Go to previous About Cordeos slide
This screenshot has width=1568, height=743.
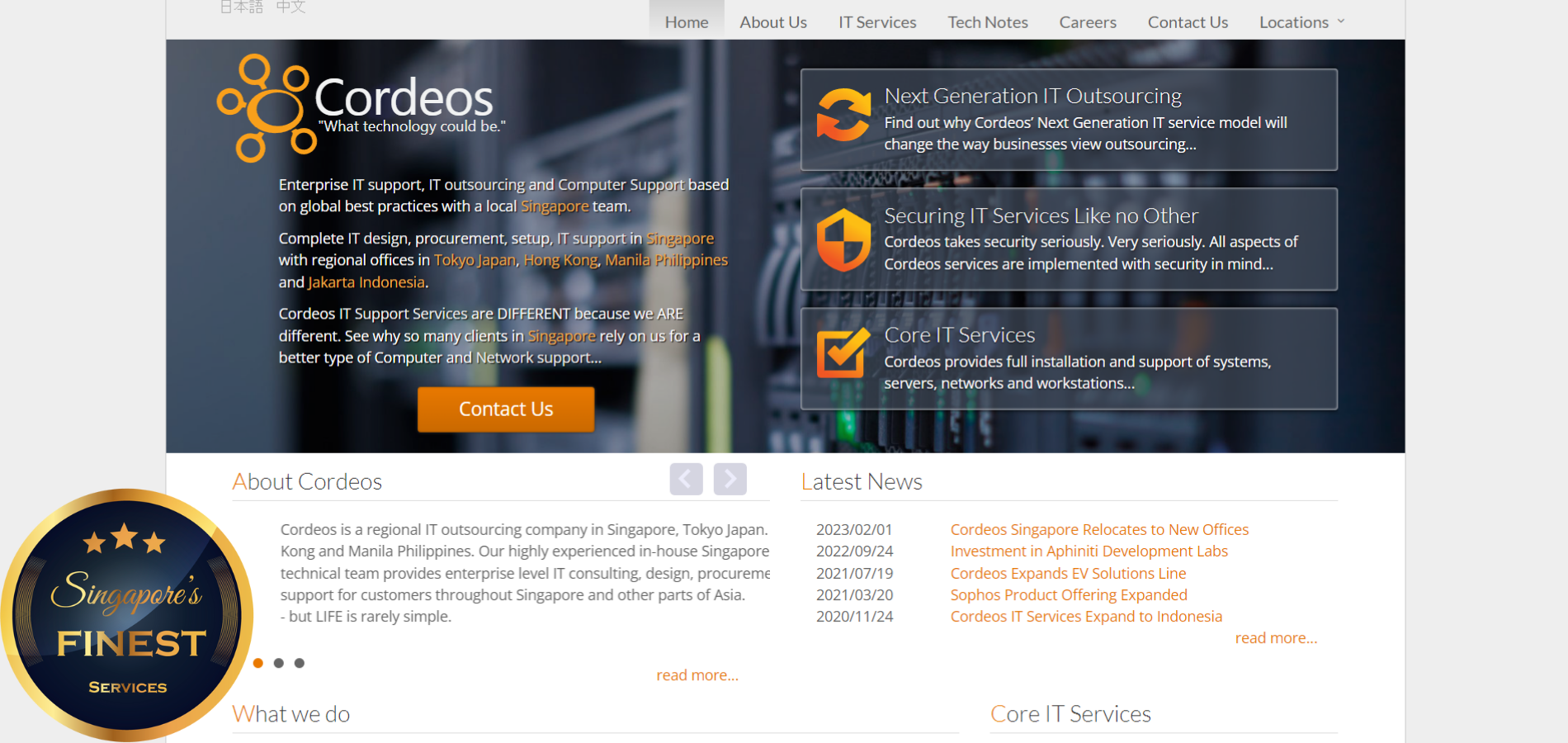click(686, 479)
